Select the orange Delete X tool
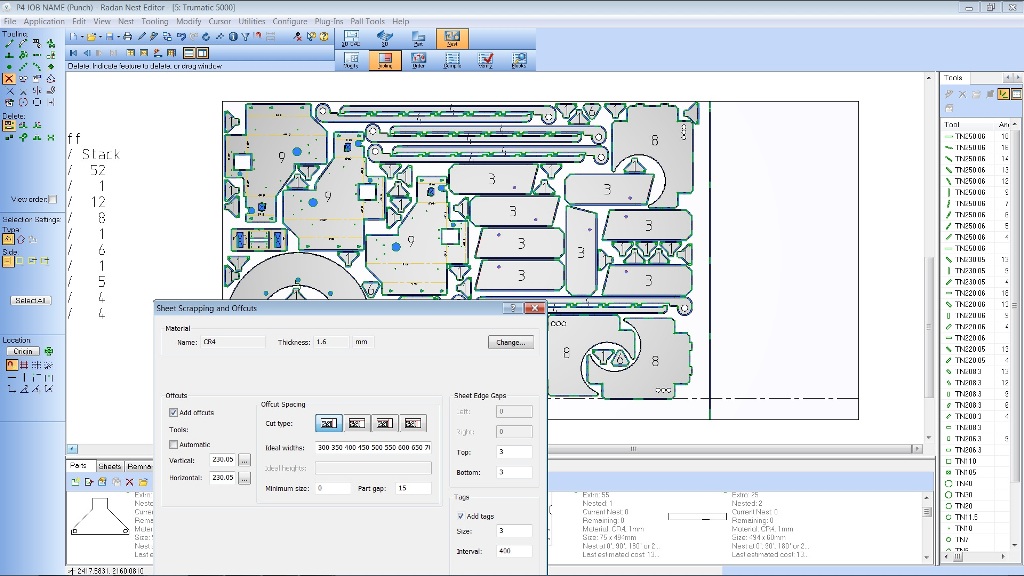This screenshot has height=576, width=1024. (9, 78)
